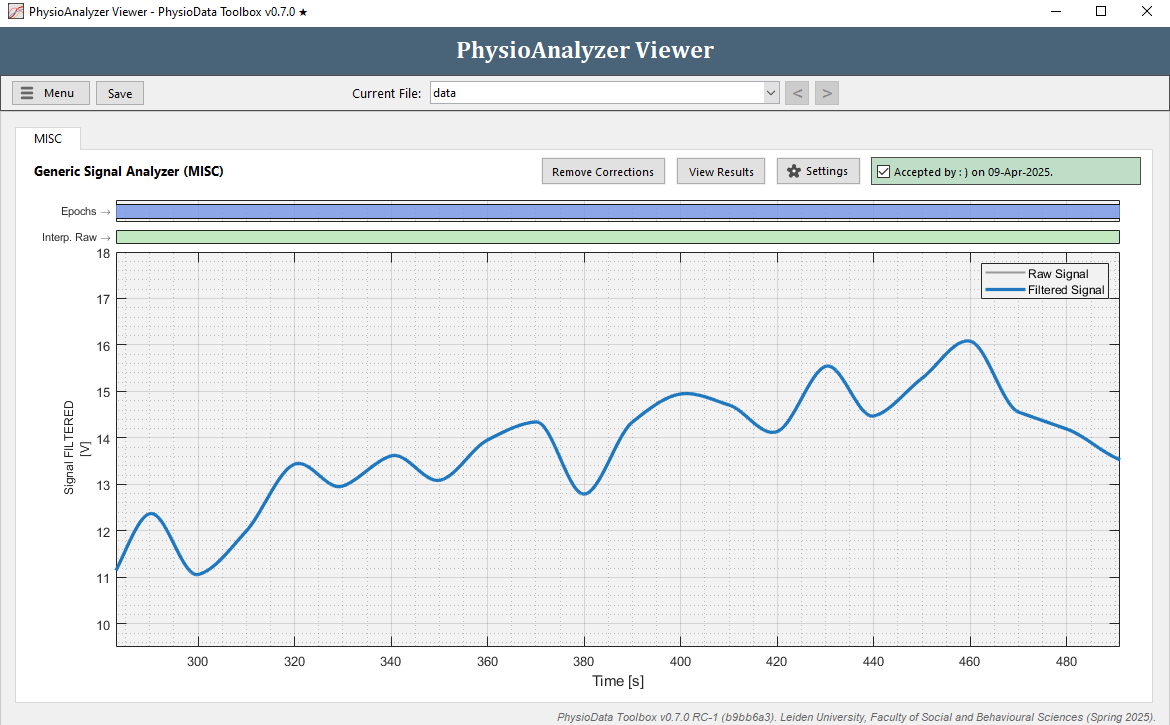Minimize the PhysioAnalyzer Viewer window
Screen dimensions: 1170x725
[x=1056, y=12]
